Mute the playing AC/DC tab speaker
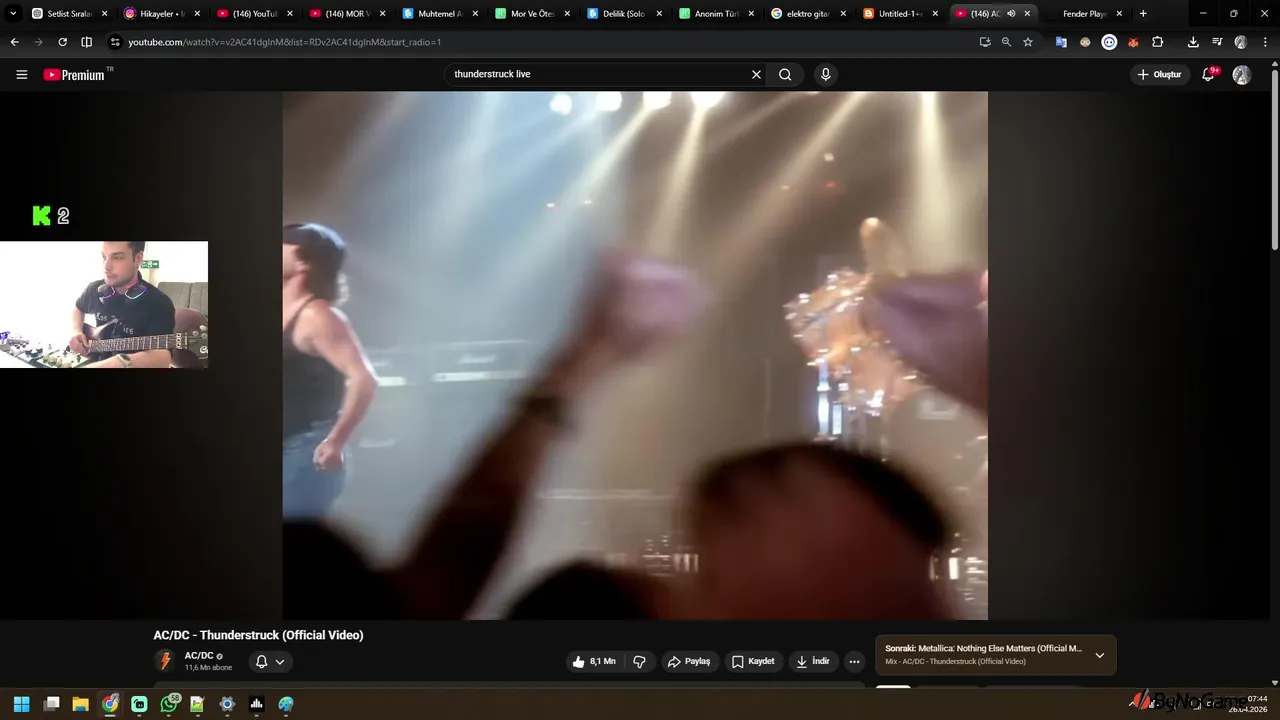Image resolution: width=1280 pixels, height=720 pixels. point(1011,14)
